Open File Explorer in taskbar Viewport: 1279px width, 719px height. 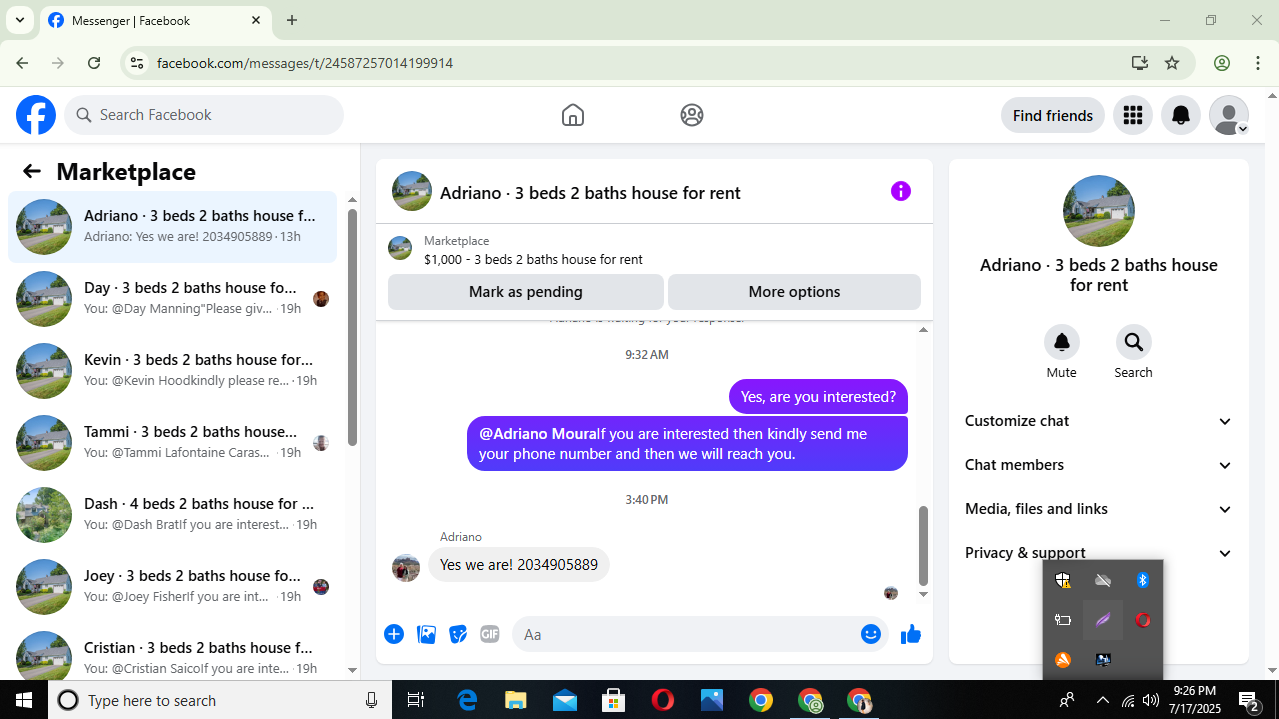pyautogui.click(x=515, y=700)
